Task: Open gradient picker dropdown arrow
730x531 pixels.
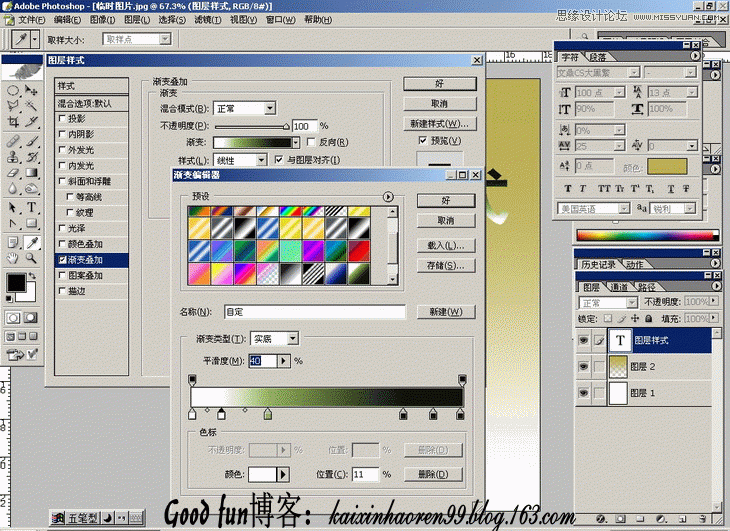Action: 296,142
